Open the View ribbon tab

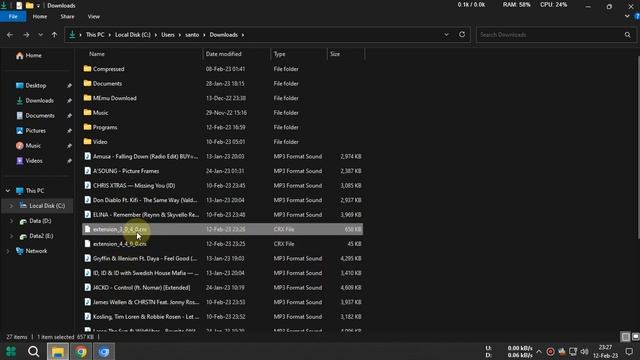93,17
